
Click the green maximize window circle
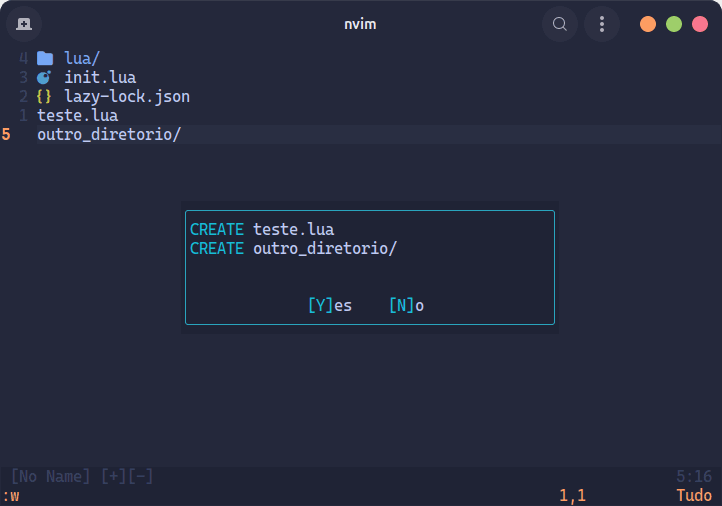tap(674, 24)
